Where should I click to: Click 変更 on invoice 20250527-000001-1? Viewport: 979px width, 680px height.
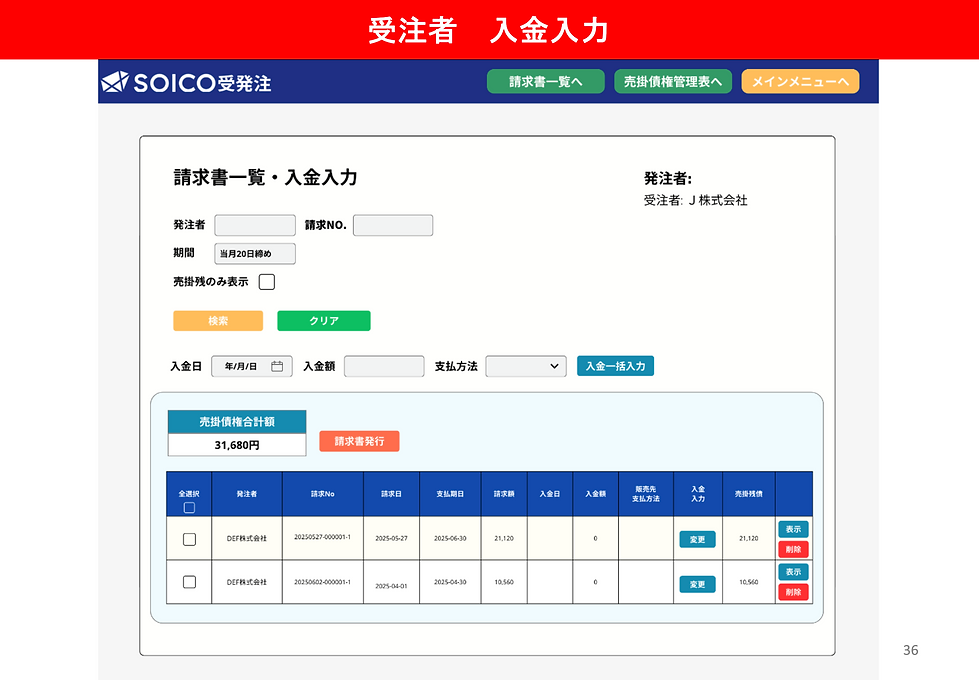pyautogui.click(x=697, y=538)
